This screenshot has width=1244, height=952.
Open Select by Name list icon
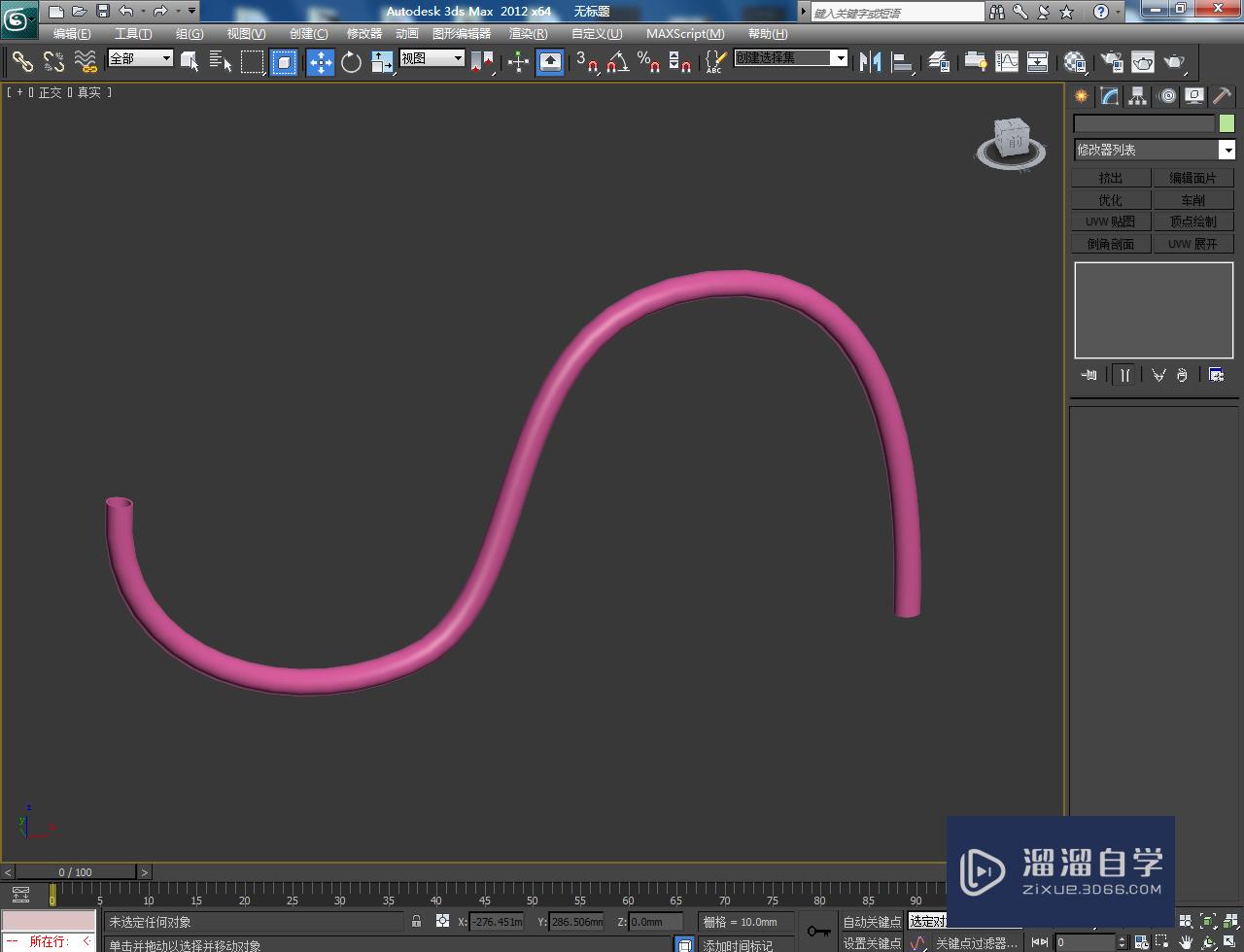(221, 61)
